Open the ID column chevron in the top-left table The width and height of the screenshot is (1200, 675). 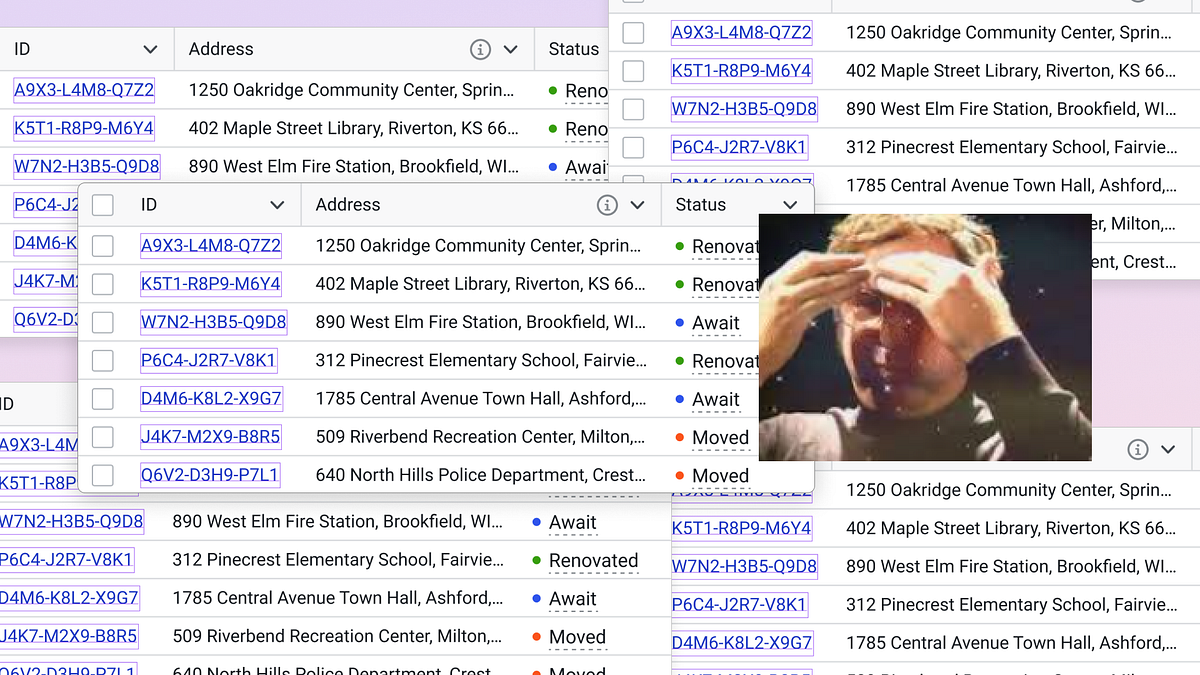coord(150,49)
